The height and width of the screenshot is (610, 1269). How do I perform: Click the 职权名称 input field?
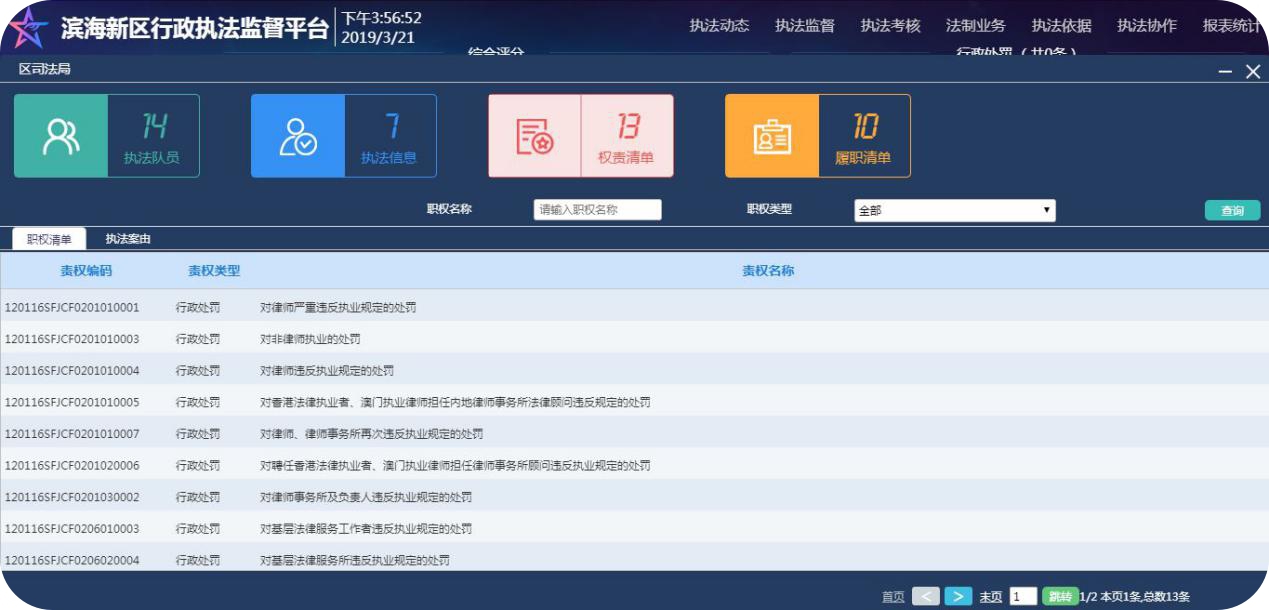[596, 209]
